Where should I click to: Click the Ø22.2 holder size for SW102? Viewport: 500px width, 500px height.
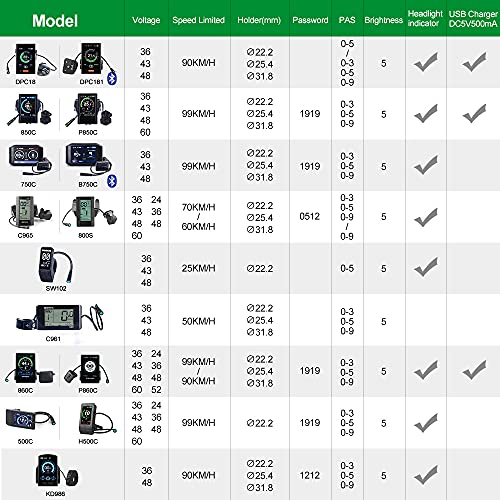pyautogui.click(x=260, y=268)
